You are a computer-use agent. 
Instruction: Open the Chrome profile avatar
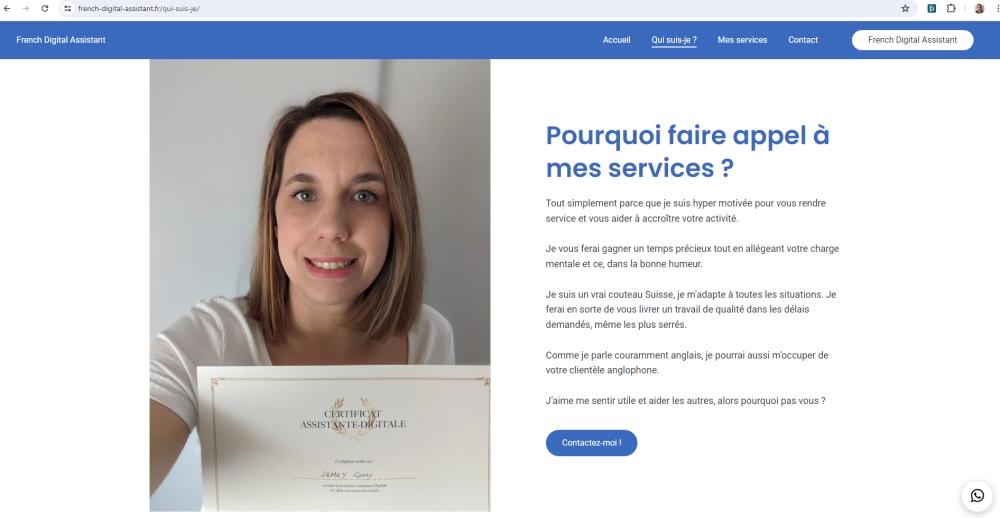(979, 8)
